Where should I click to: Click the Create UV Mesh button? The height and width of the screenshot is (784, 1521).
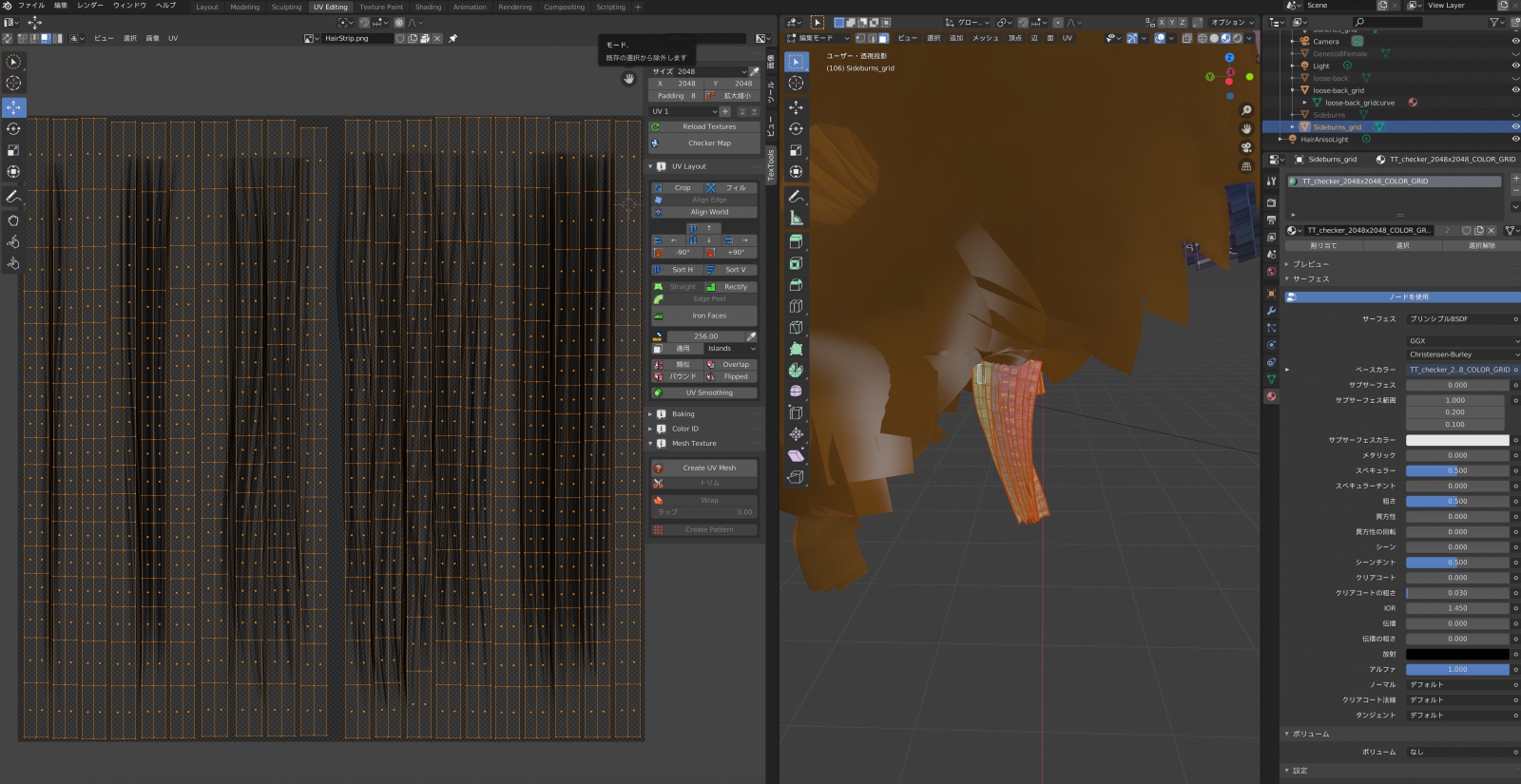click(704, 468)
